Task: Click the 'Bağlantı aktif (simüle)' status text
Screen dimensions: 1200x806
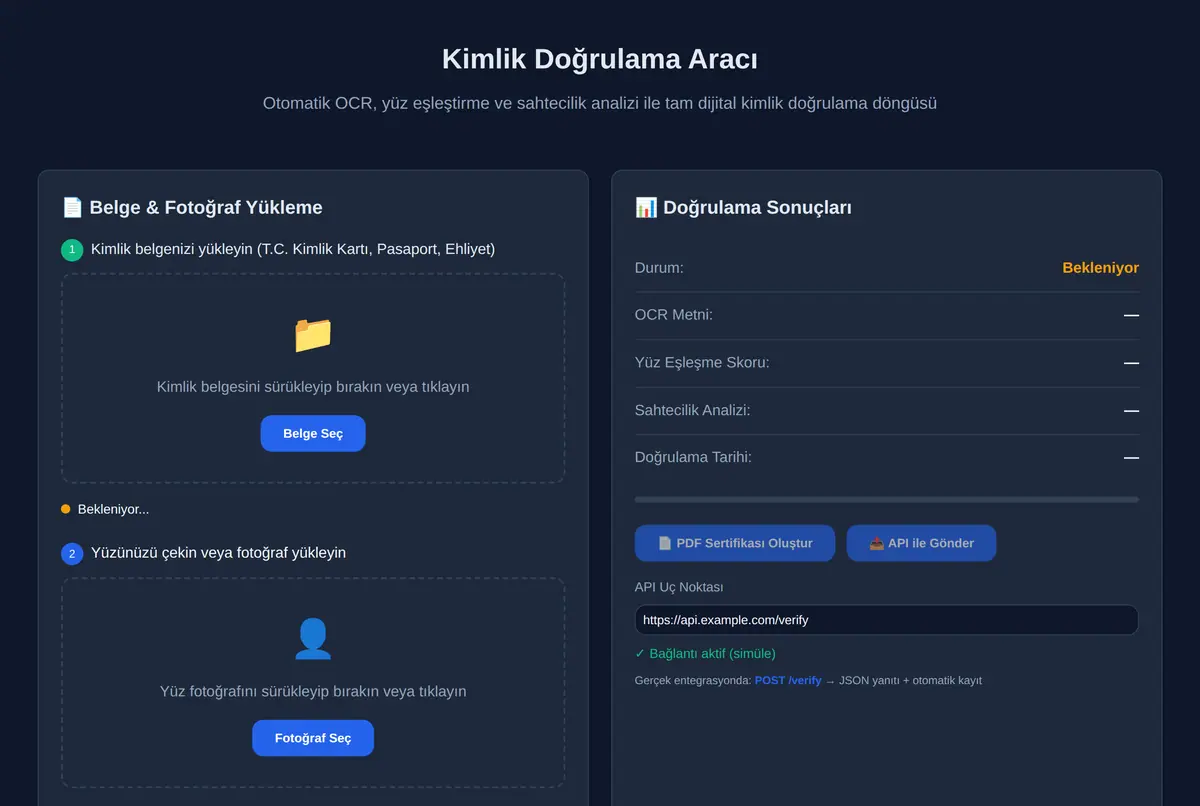Action: point(705,654)
